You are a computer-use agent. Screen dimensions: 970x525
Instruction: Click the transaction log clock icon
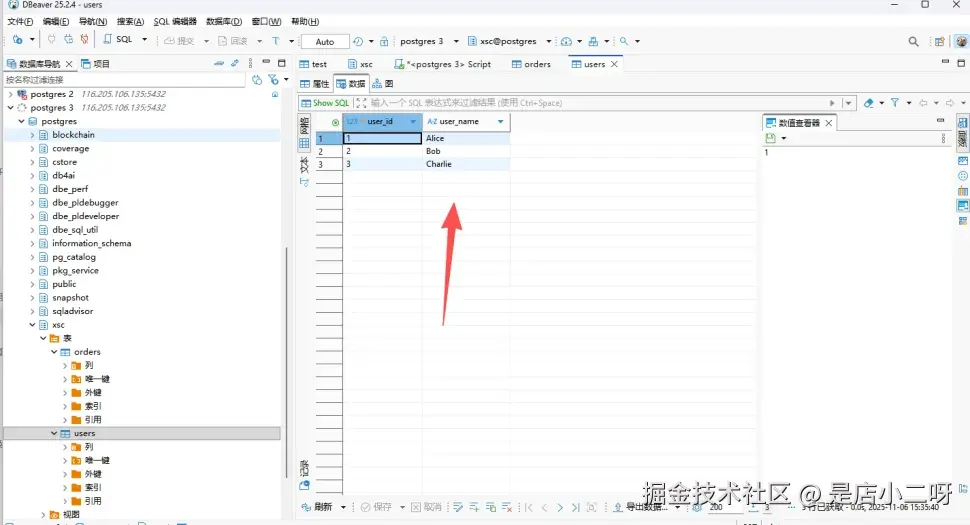tap(358, 41)
